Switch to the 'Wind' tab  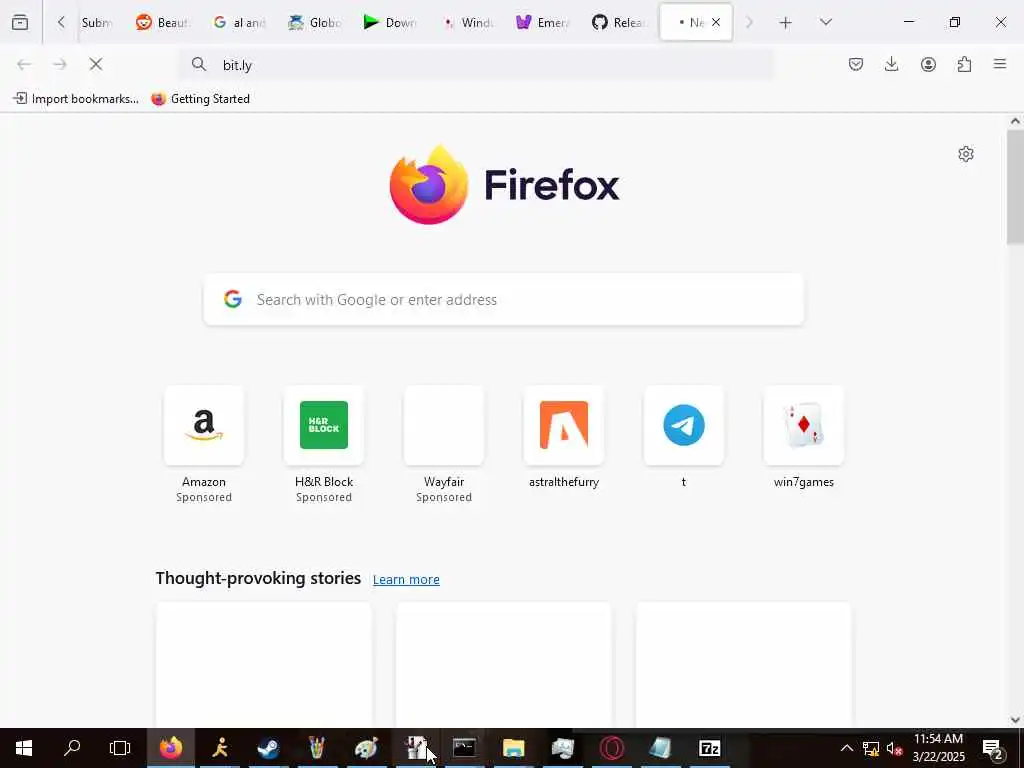467,22
